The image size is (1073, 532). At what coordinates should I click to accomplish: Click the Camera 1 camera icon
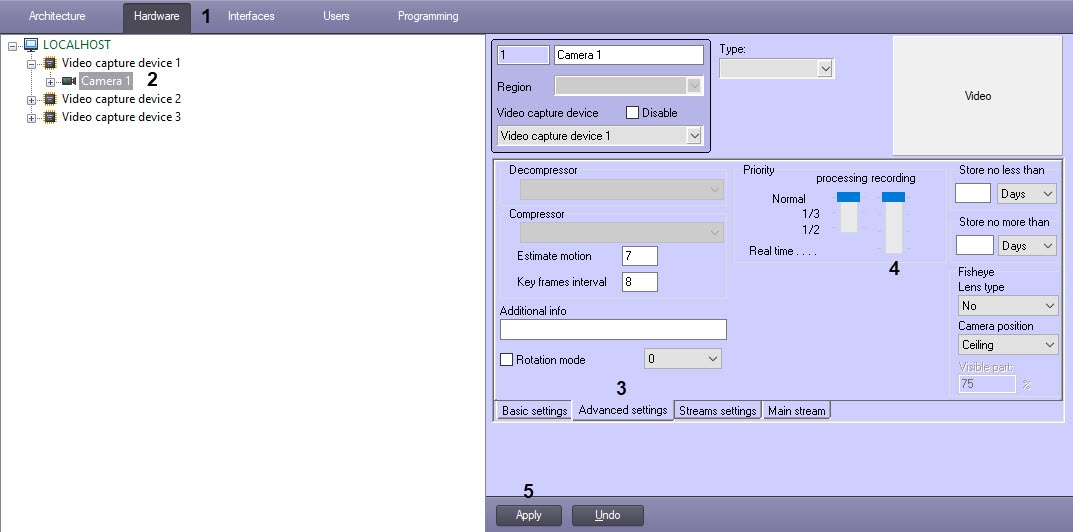point(69,81)
